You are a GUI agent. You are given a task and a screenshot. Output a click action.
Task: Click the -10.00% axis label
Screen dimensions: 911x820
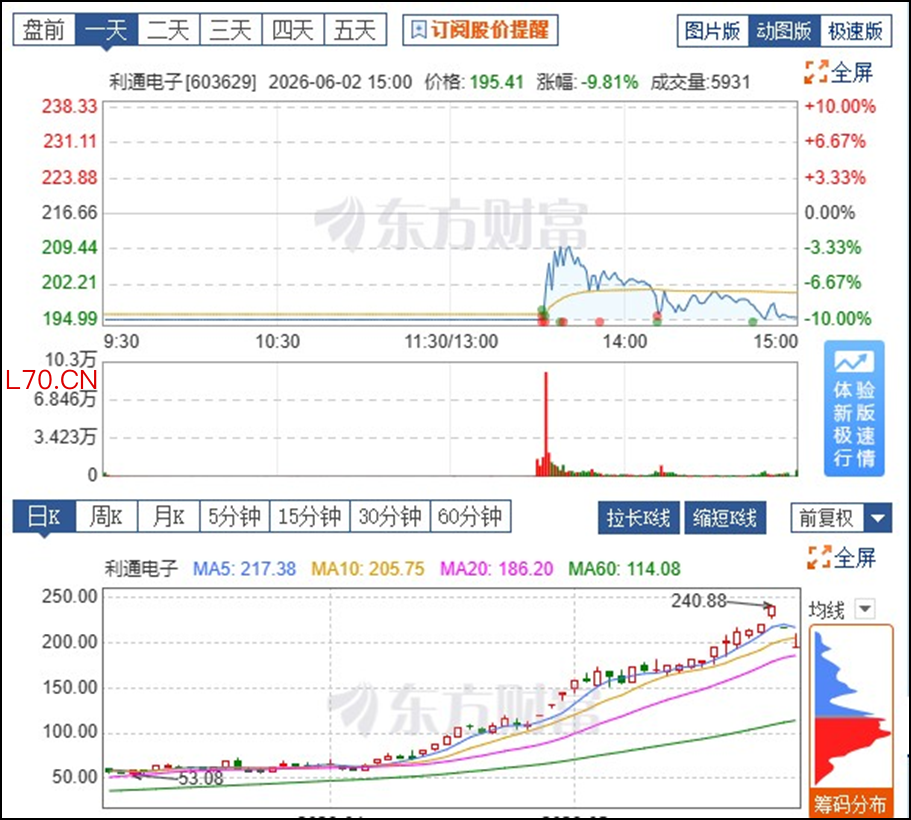pyautogui.click(x=838, y=318)
